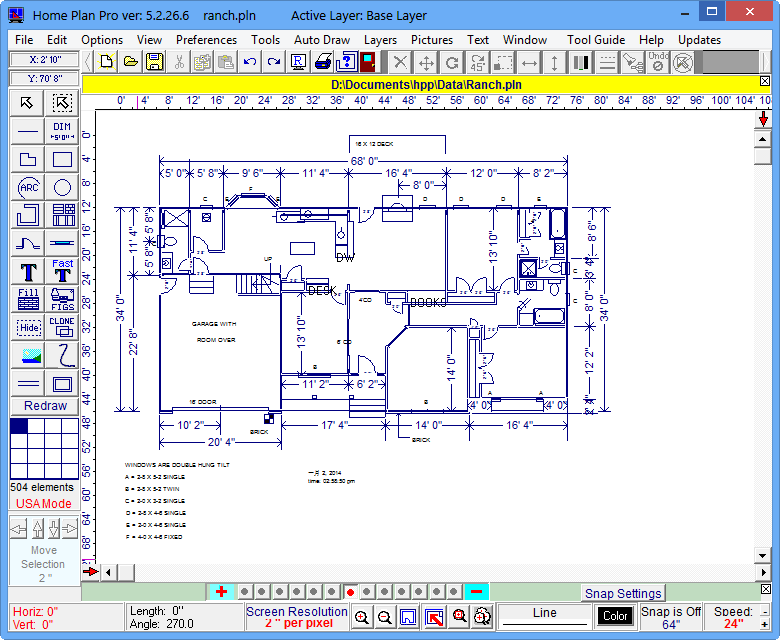The height and width of the screenshot is (640, 780).
Task: Select the Arc drawing tool
Action: (x=28, y=187)
